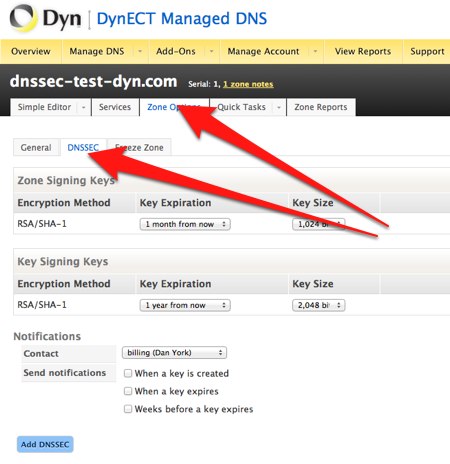
Task: Click the Send notifications label
Action: (x=65, y=373)
